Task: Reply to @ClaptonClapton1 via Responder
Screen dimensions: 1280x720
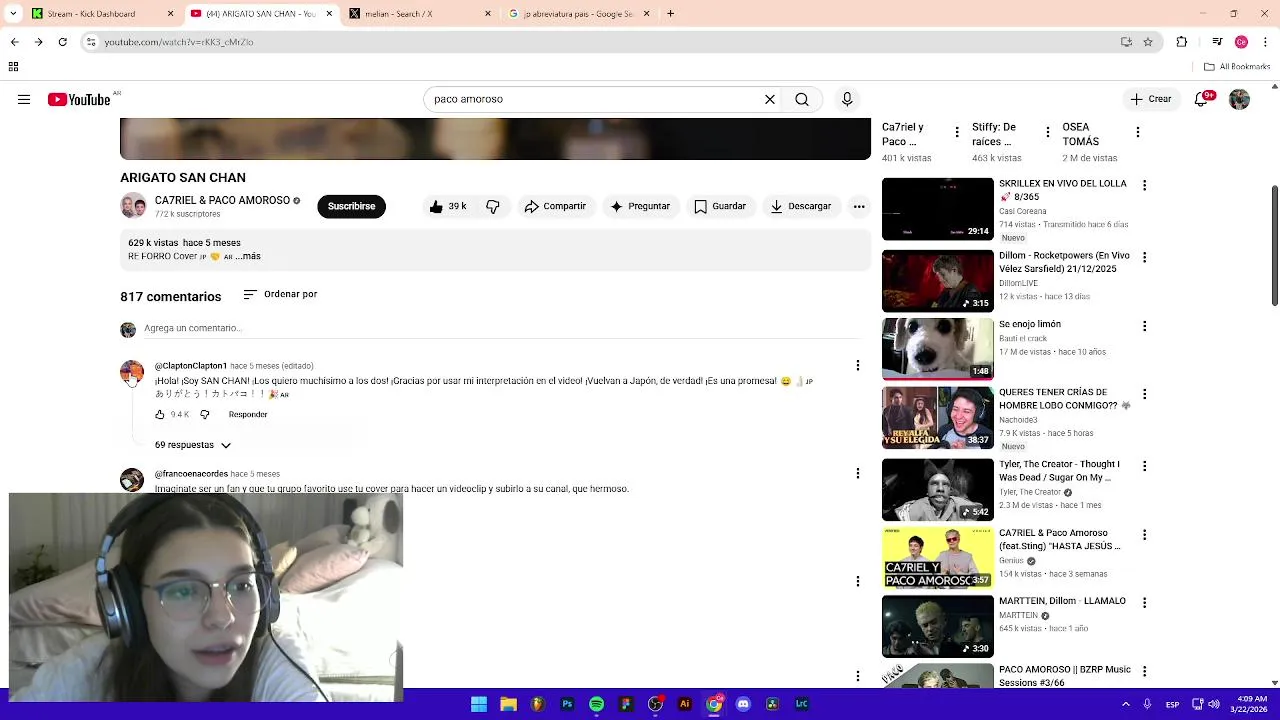Action: coord(248,414)
